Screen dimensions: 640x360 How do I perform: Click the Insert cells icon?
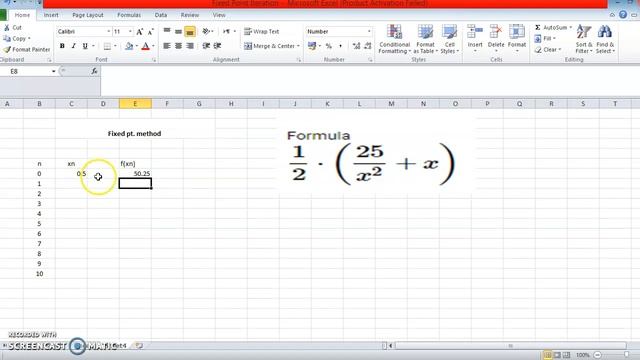[x=475, y=32]
